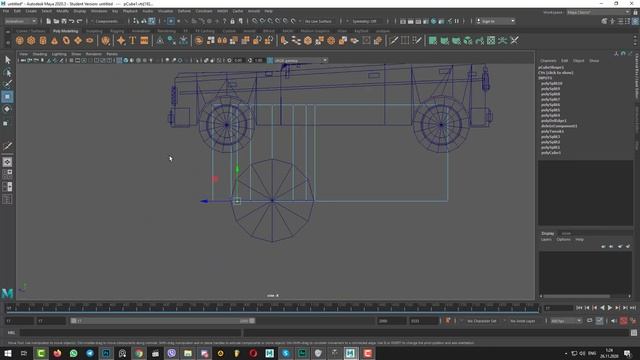The width and height of the screenshot is (640, 360).
Task: Open the menu set dropdown
Action: 20,21
